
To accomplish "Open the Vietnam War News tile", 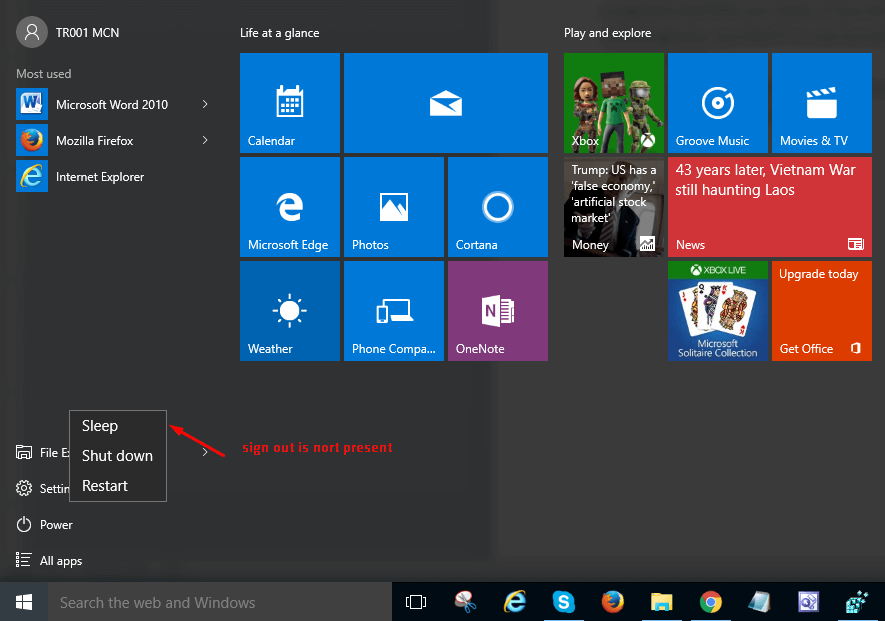I will pyautogui.click(x=769, y=207).
